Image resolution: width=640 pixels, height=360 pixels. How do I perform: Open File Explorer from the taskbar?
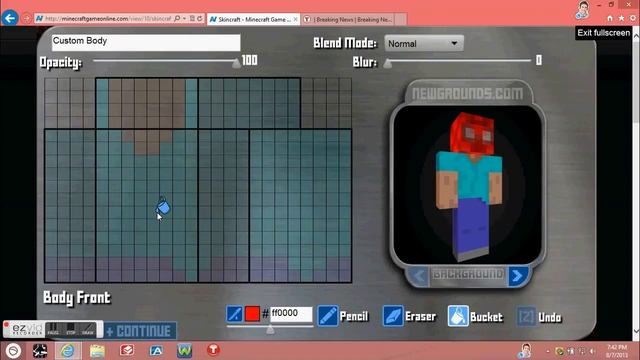point(97,351)
